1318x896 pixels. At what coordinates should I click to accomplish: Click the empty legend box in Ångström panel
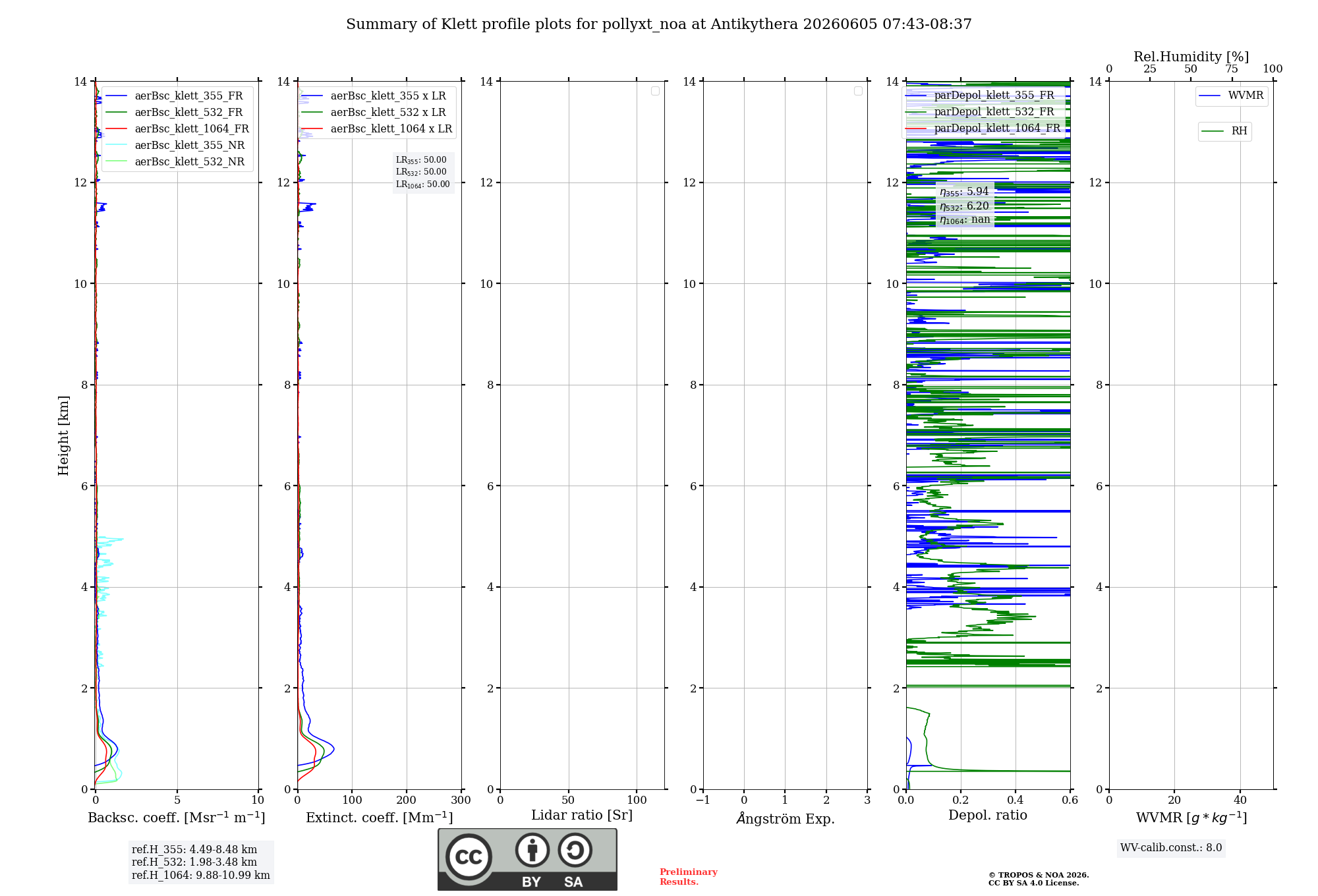tap(858, 91)
